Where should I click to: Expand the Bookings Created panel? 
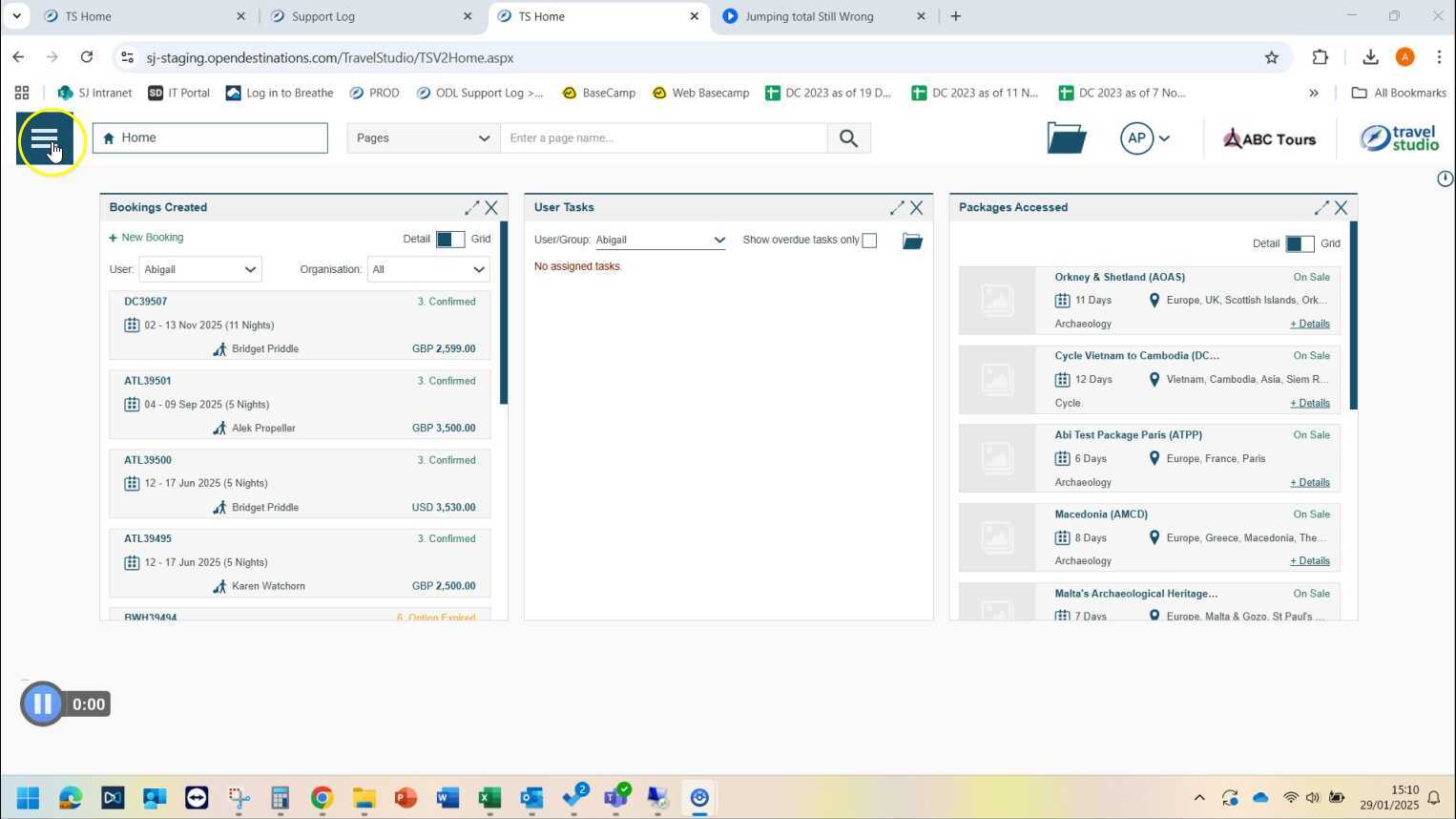[471, 207]
